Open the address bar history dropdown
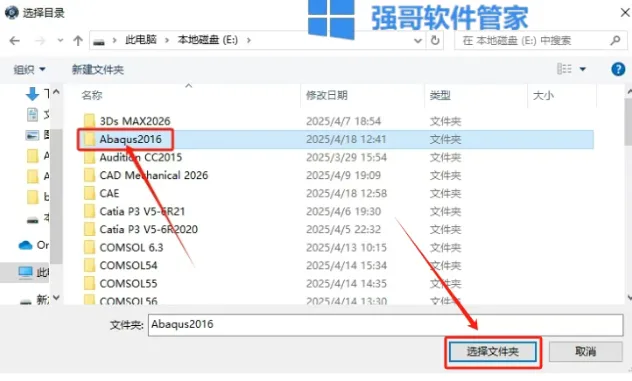 (418, 41)
